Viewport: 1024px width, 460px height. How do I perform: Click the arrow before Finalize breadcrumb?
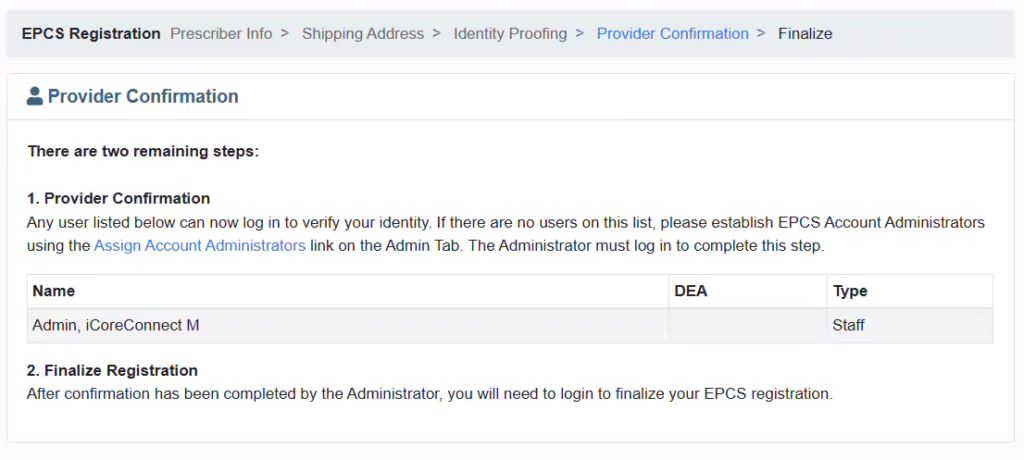[761, 34]
